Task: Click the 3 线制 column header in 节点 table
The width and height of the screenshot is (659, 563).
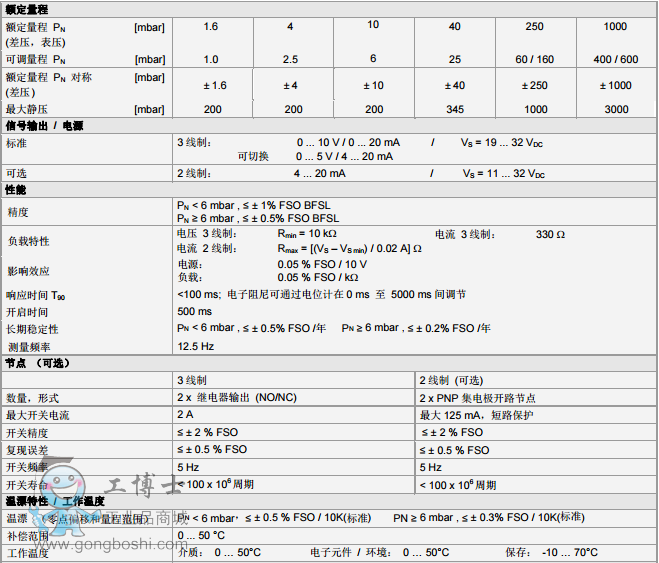Action: [192, 381]
